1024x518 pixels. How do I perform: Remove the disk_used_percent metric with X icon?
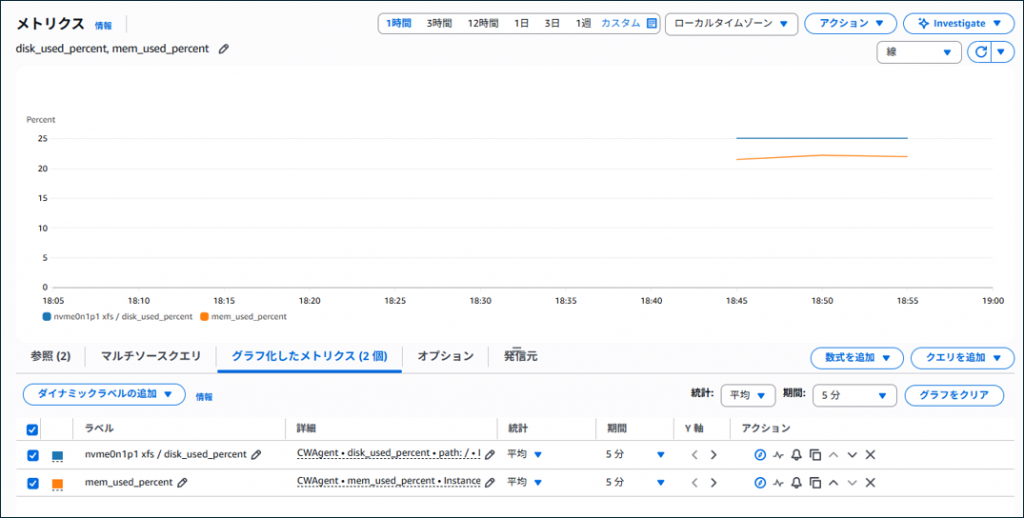pyautogui.click(x=870, y=455)
